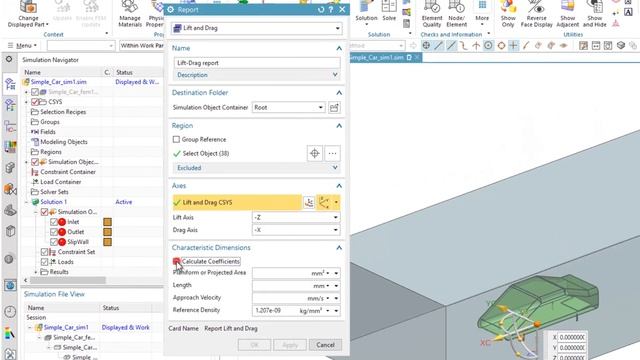This screenshot has height=360, width=640.
Task: Click the Outlet color box
Action: click(x=107, y=232)
